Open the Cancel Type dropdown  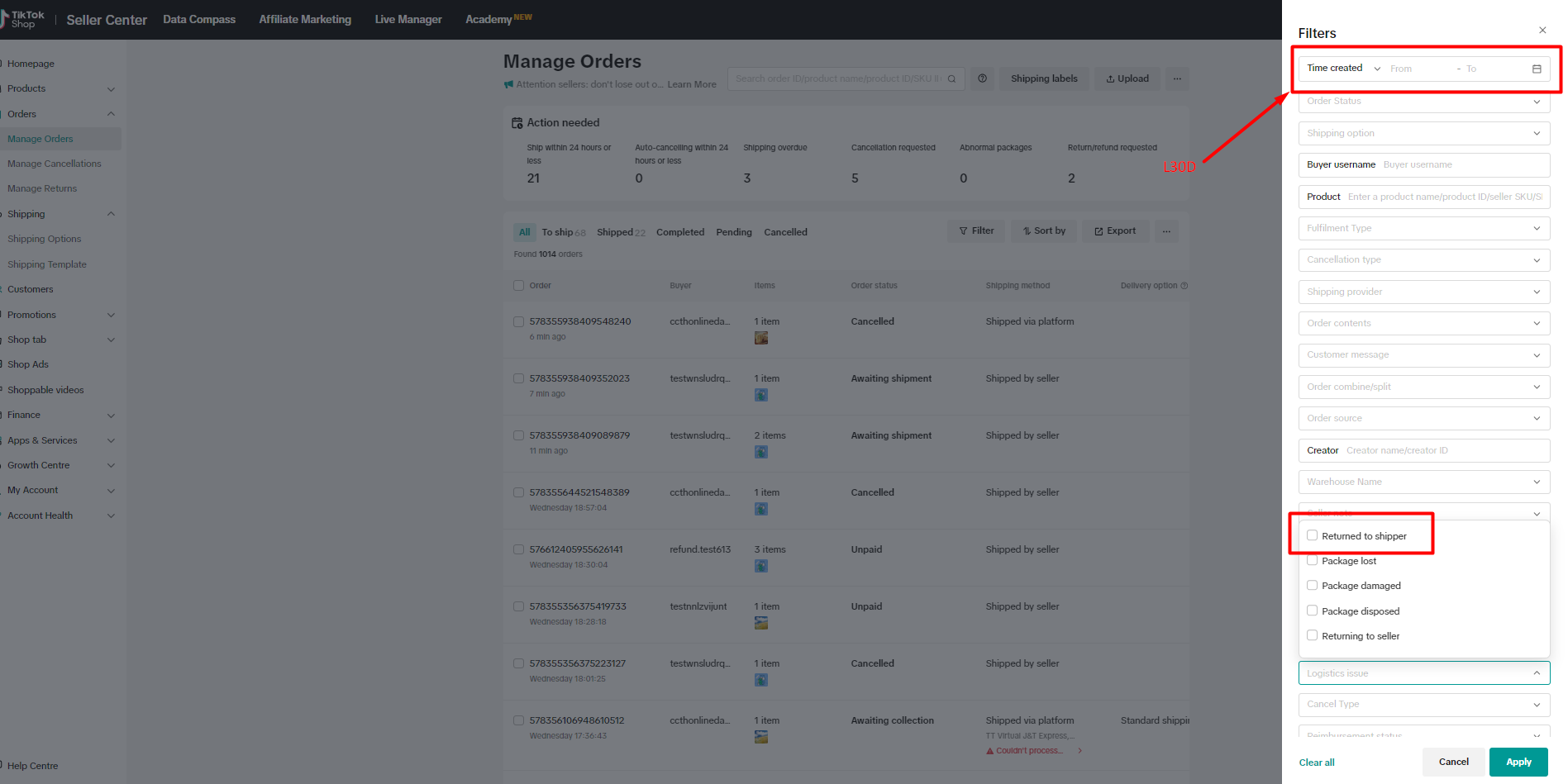click(x=1423, y=705)
